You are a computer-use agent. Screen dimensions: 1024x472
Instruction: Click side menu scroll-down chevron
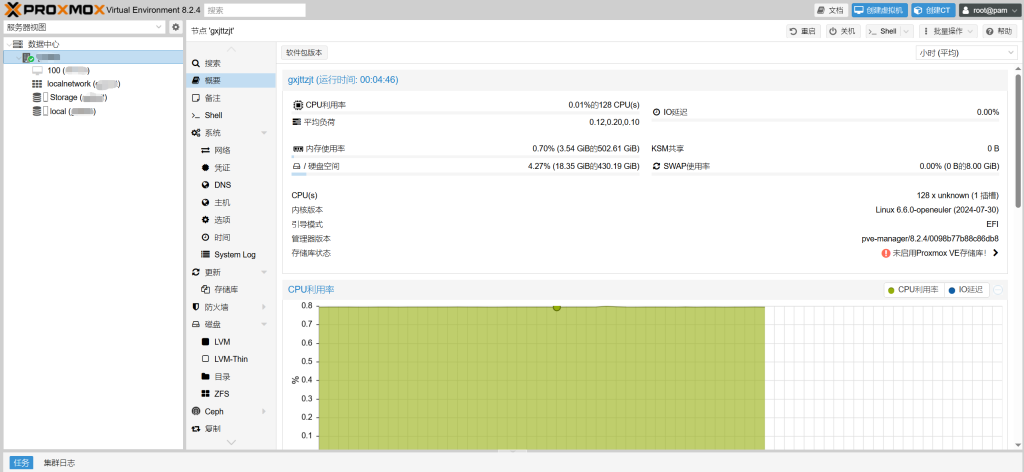(231, 443)
